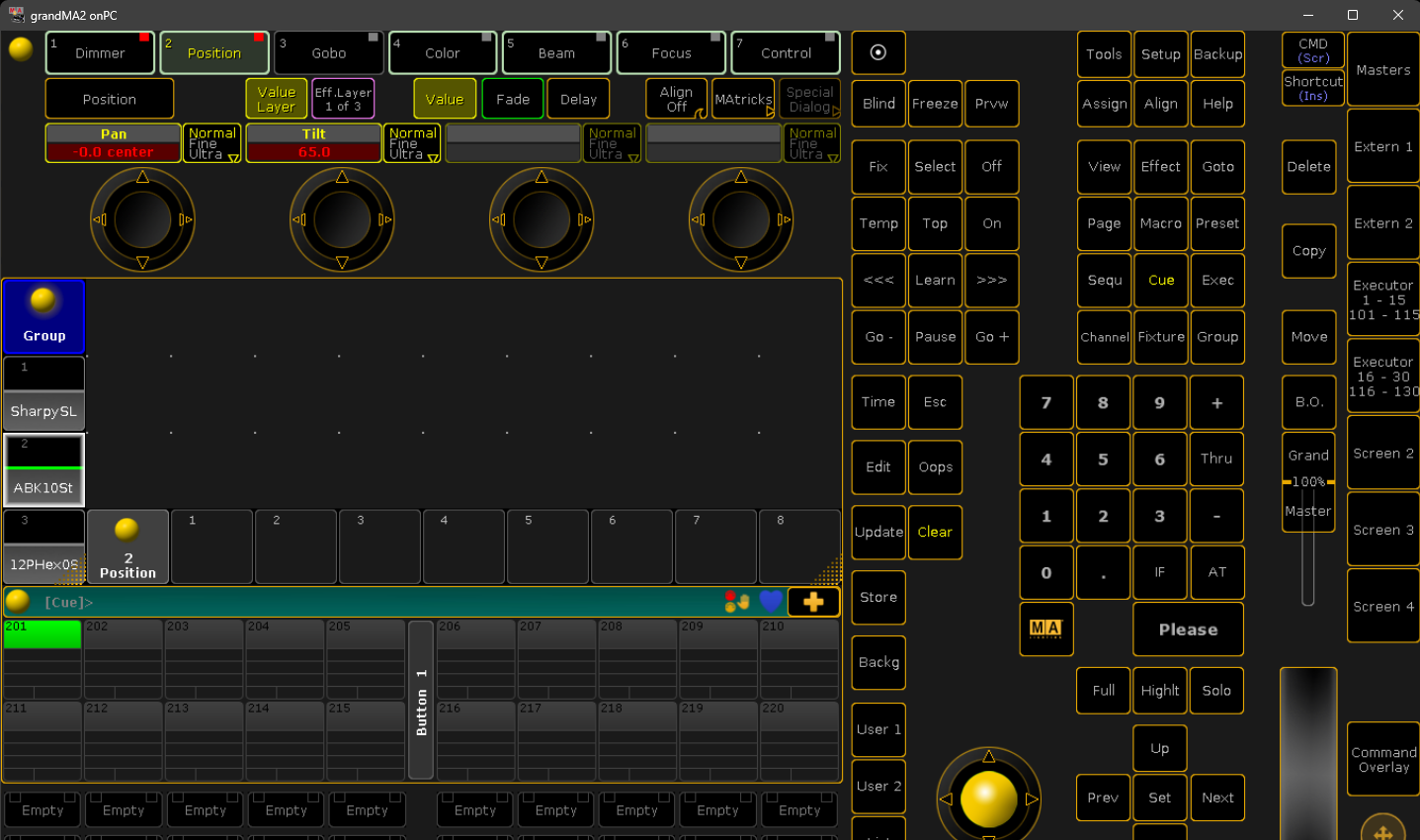Select the Dimmer preset type tab
The width and height of the screenshot is (1420, 840).
pyautogui.click(x=100, y=52)
